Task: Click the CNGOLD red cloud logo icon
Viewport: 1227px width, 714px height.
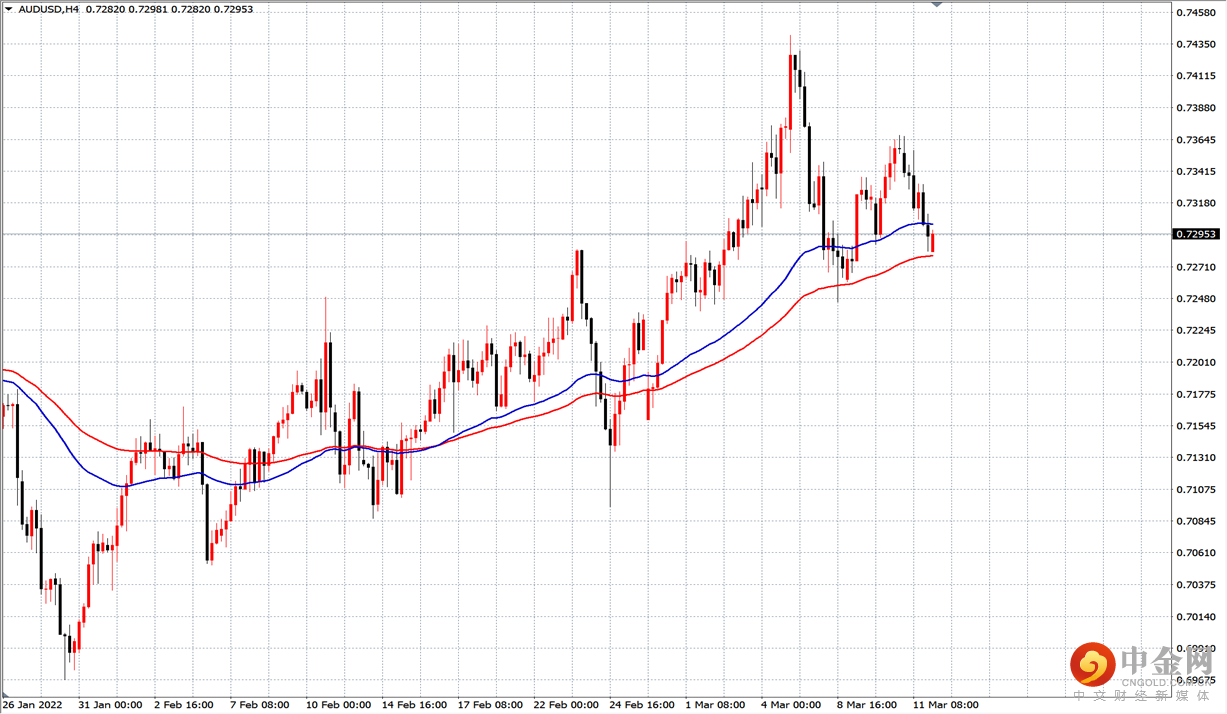Action: click(1093, 664)
